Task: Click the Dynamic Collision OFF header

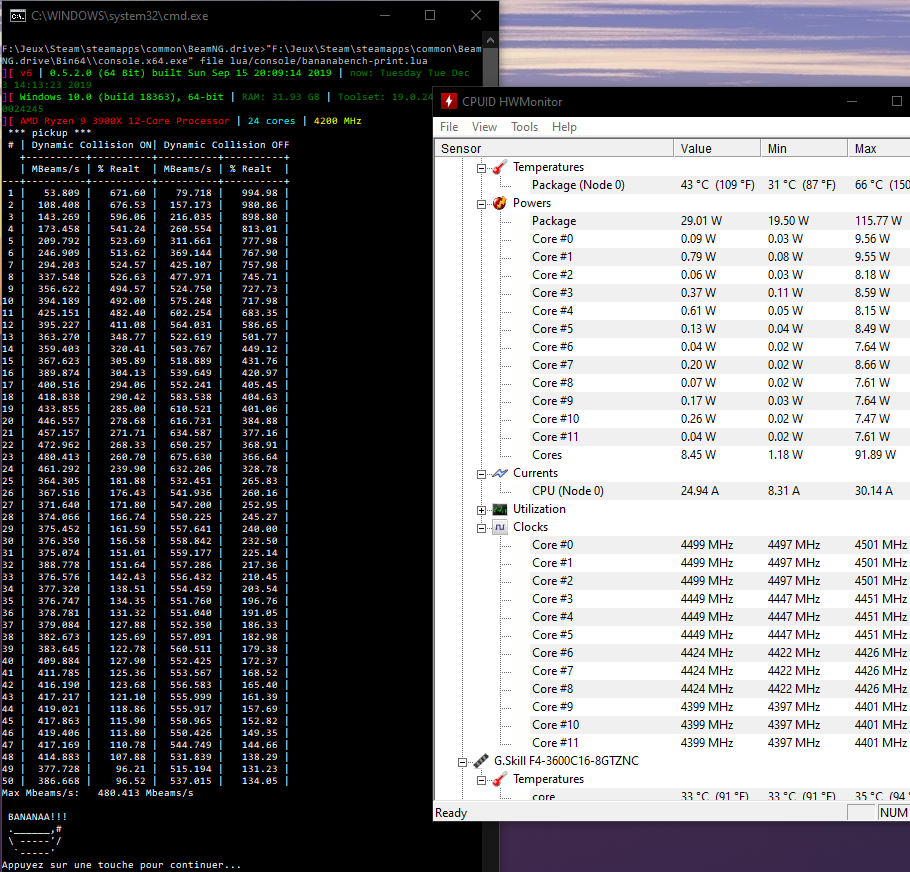Action: 226,144
